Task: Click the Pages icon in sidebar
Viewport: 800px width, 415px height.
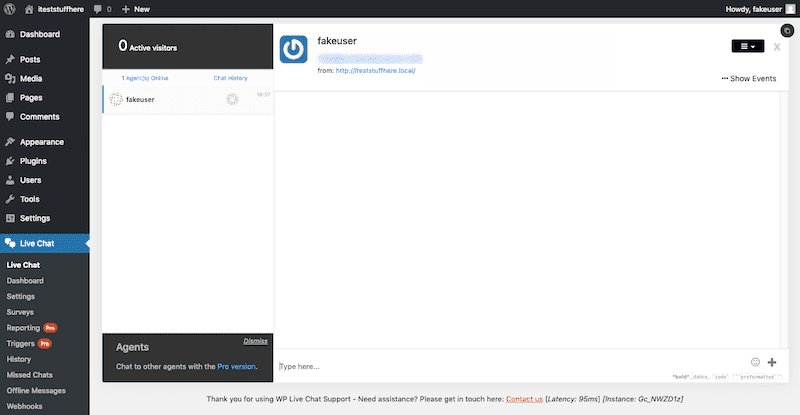Action: (10, 97)
